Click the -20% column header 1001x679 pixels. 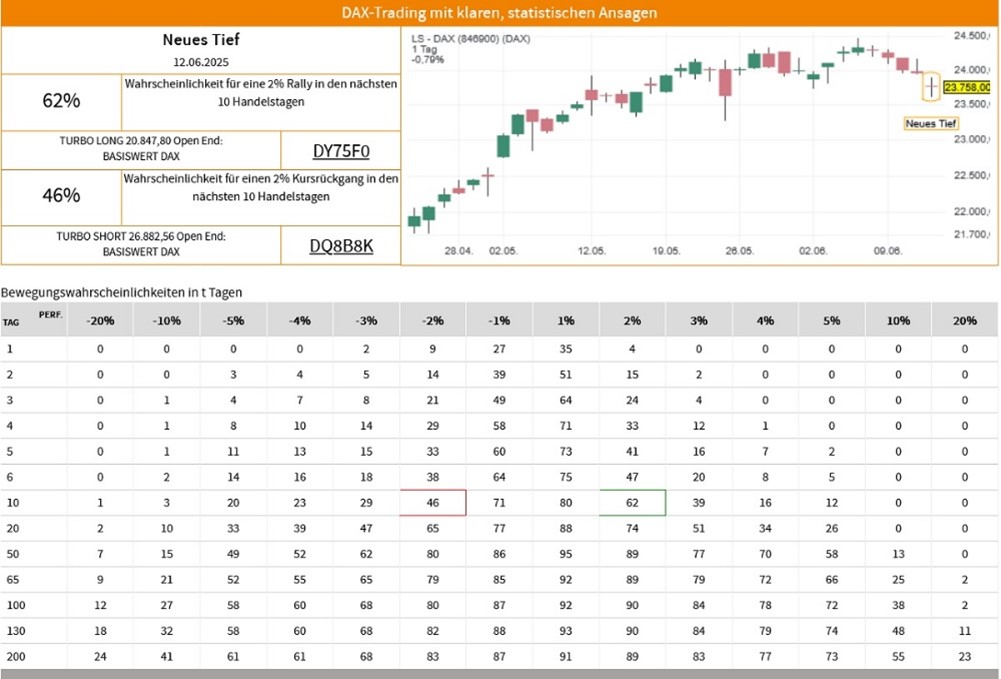100,321
